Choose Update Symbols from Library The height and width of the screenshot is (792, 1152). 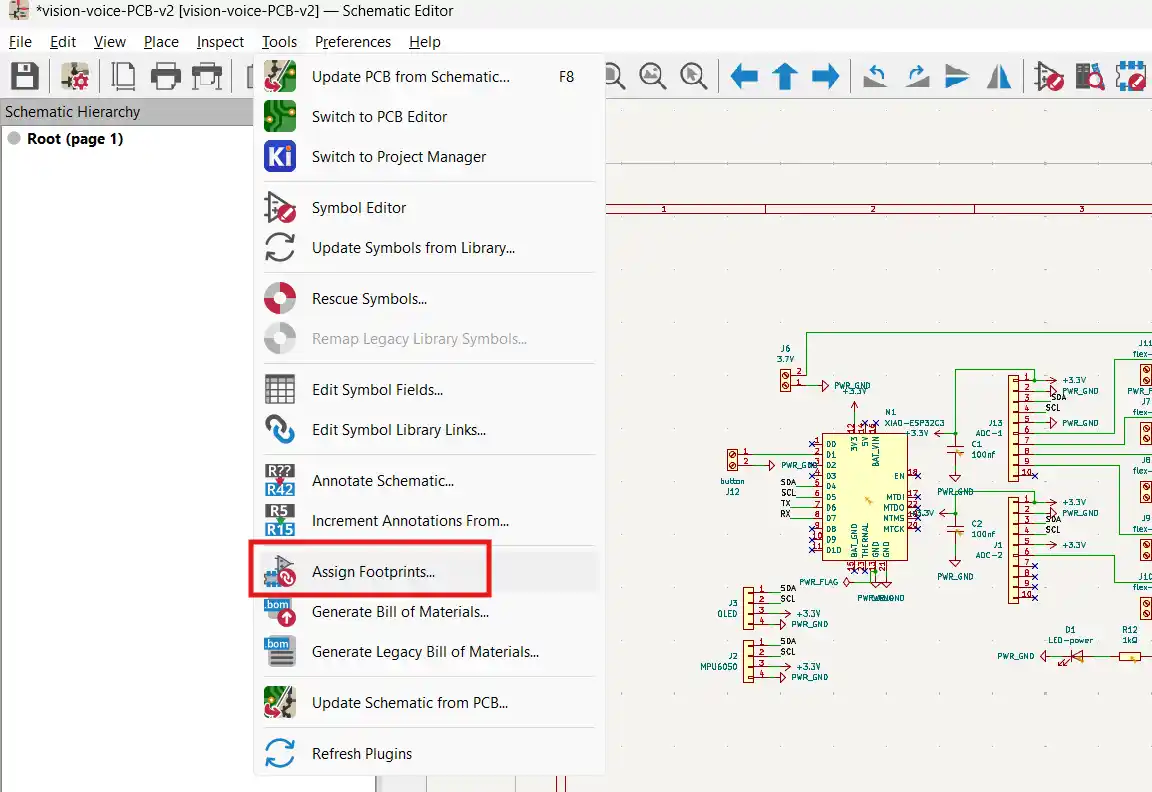(429, 248)
